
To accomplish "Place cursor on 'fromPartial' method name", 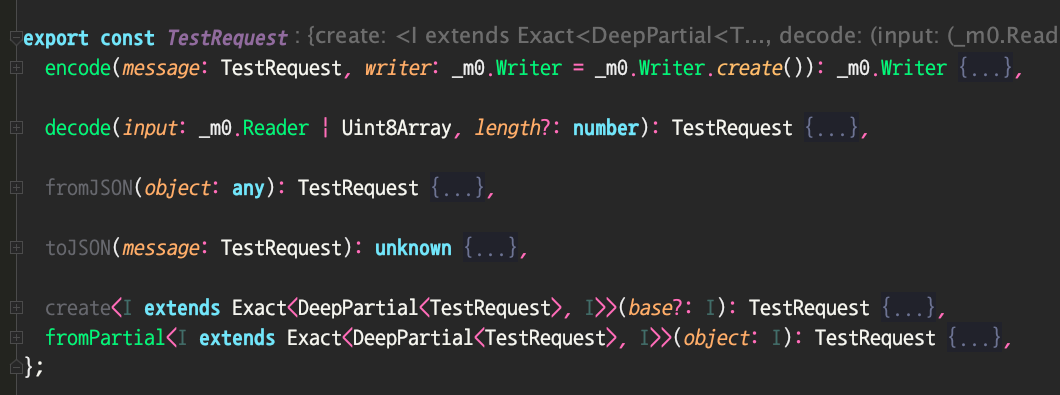I will (x=105, y=338).
